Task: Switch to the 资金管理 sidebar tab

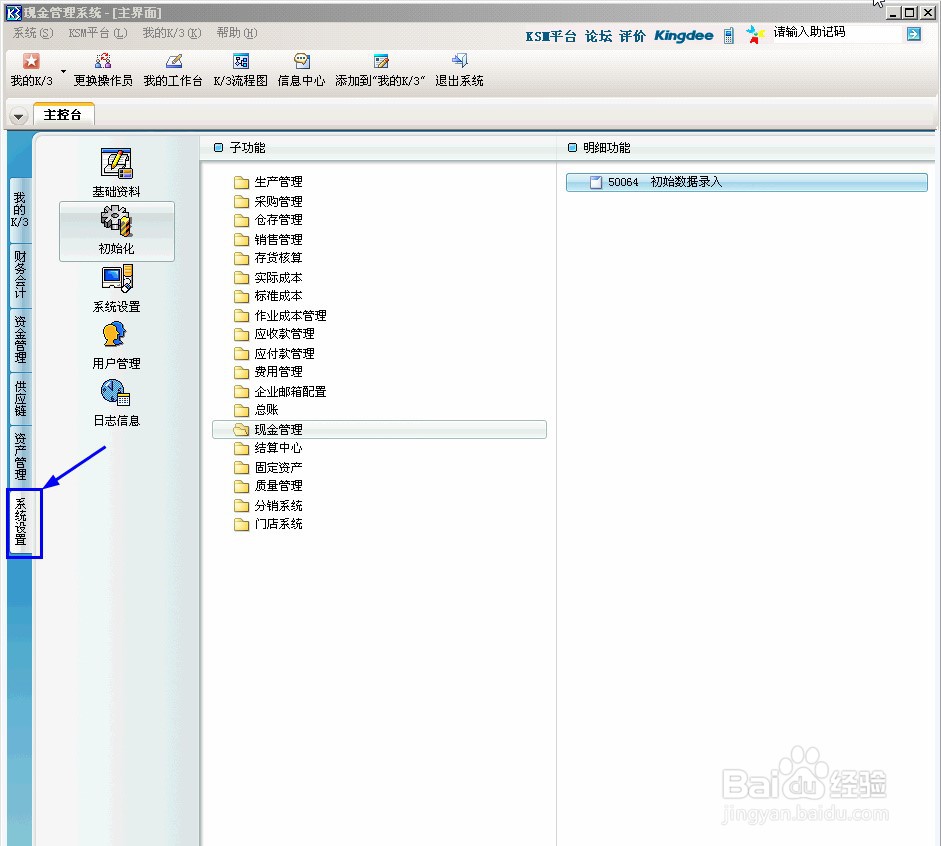Action: (x=20, y=338)
